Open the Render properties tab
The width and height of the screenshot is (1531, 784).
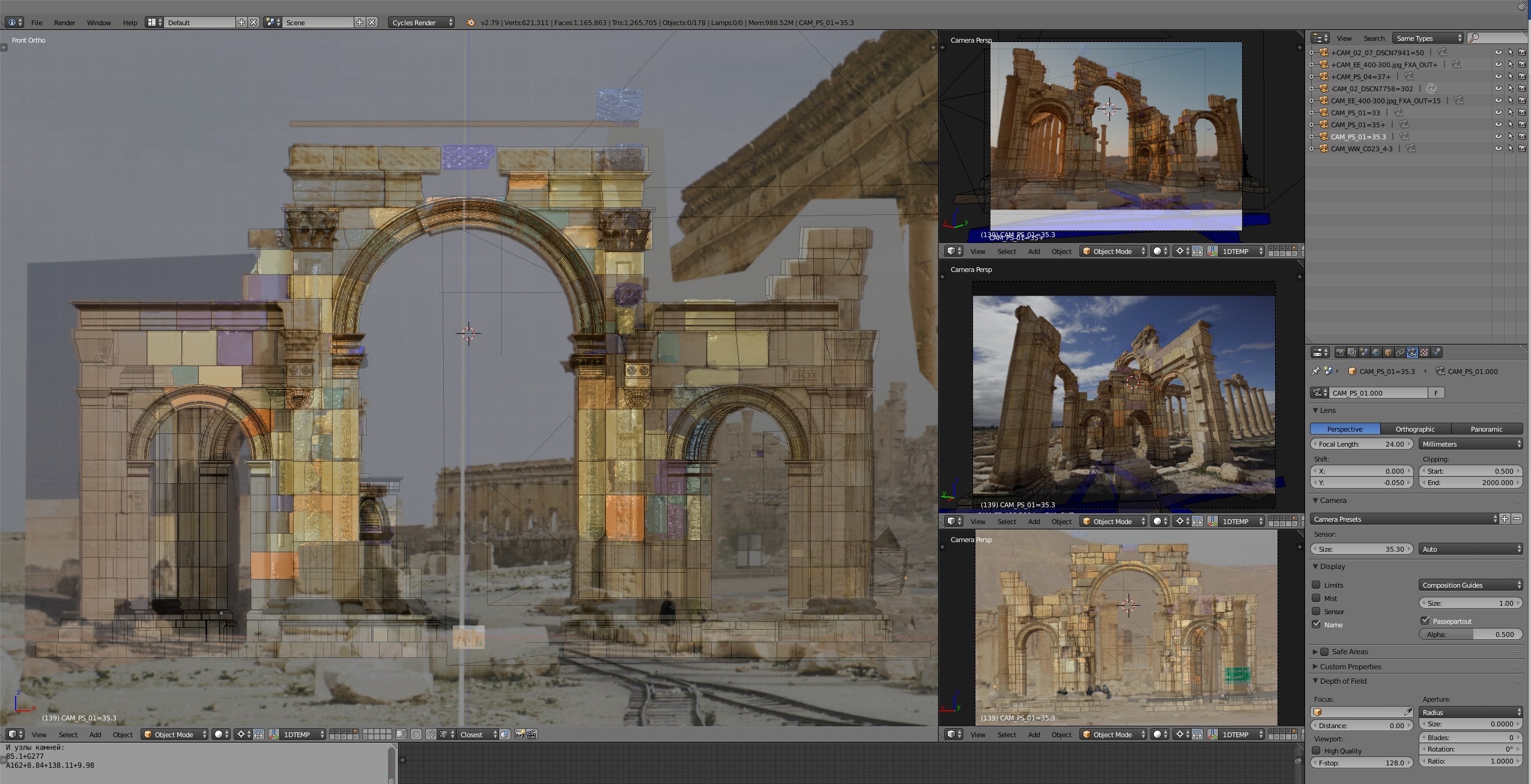point(1340,352)
